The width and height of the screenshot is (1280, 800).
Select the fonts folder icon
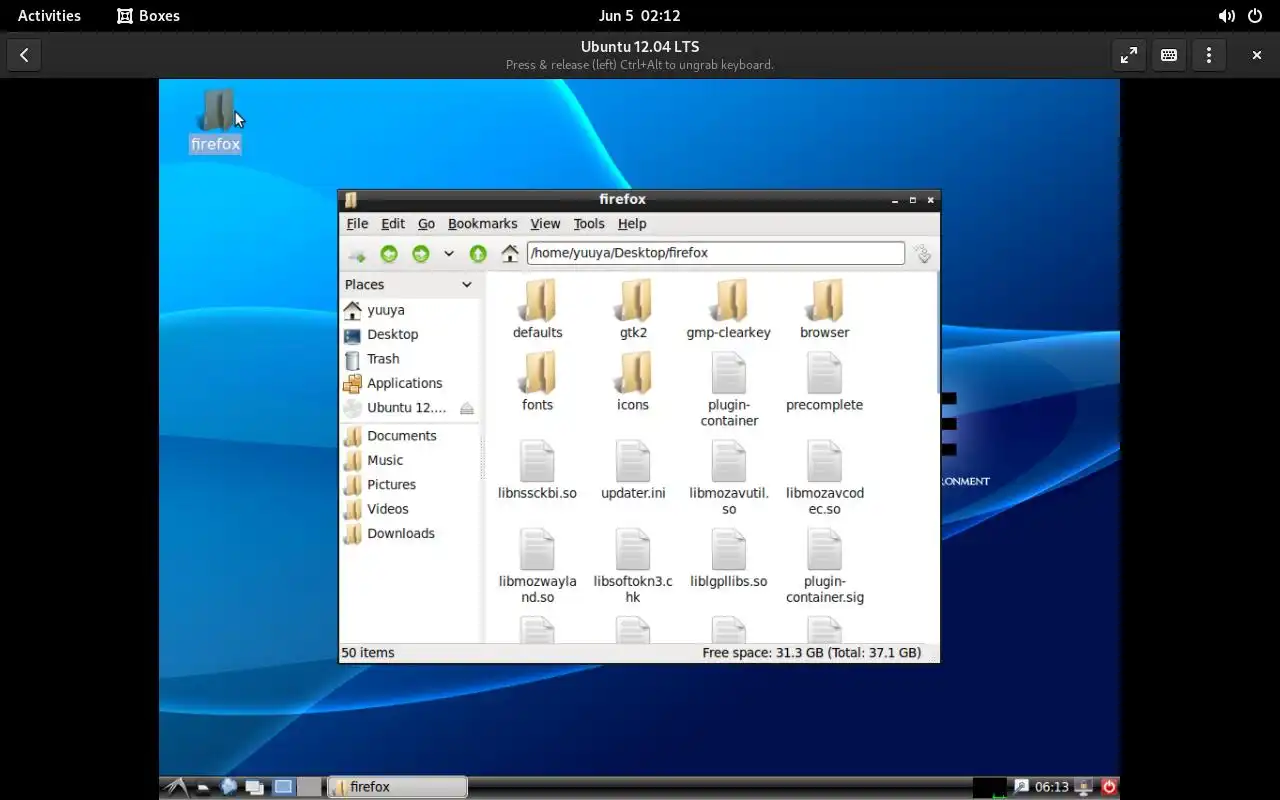click(538, 373)
